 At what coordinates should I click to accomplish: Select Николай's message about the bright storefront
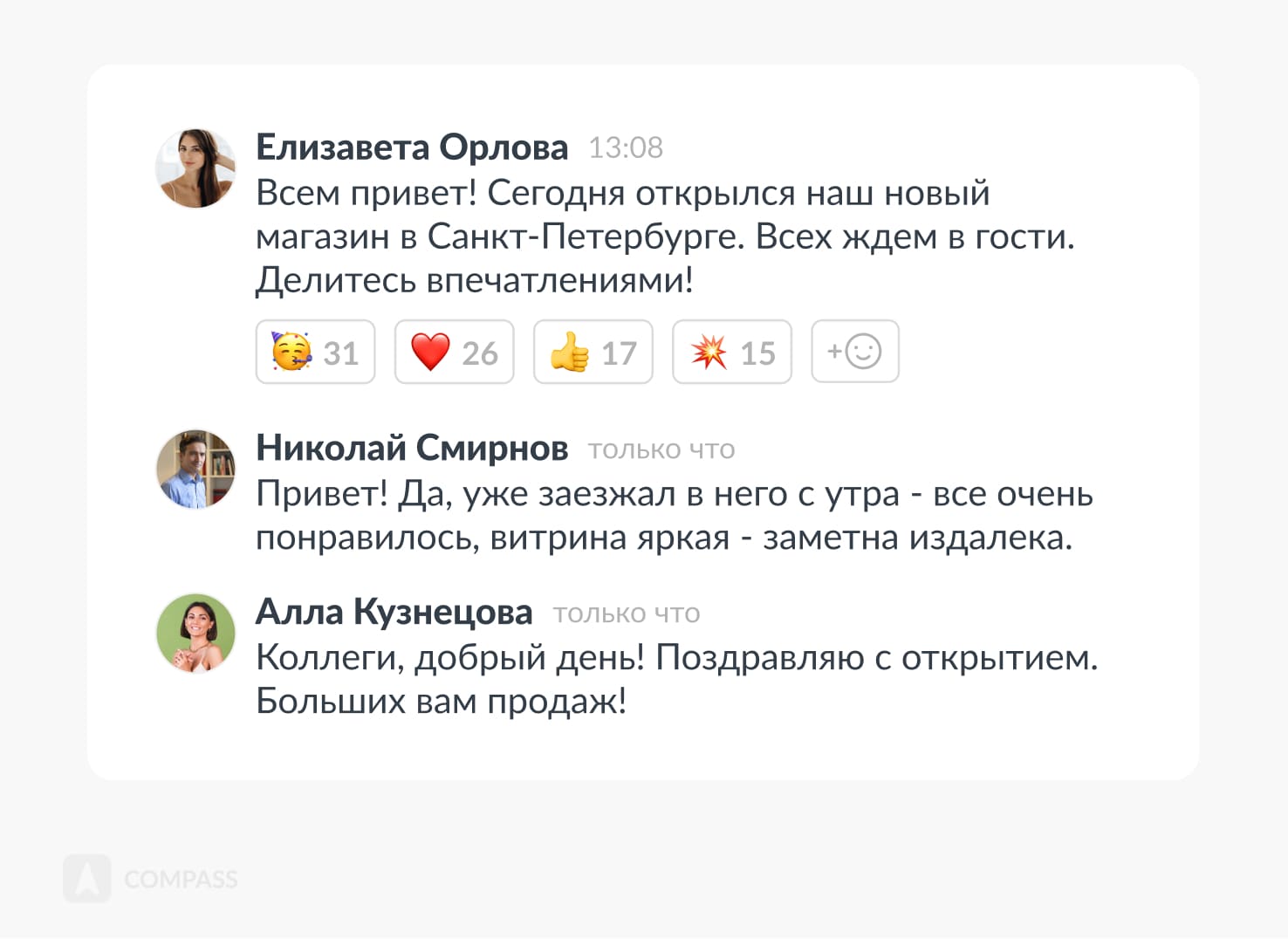(x=674, y=516)
